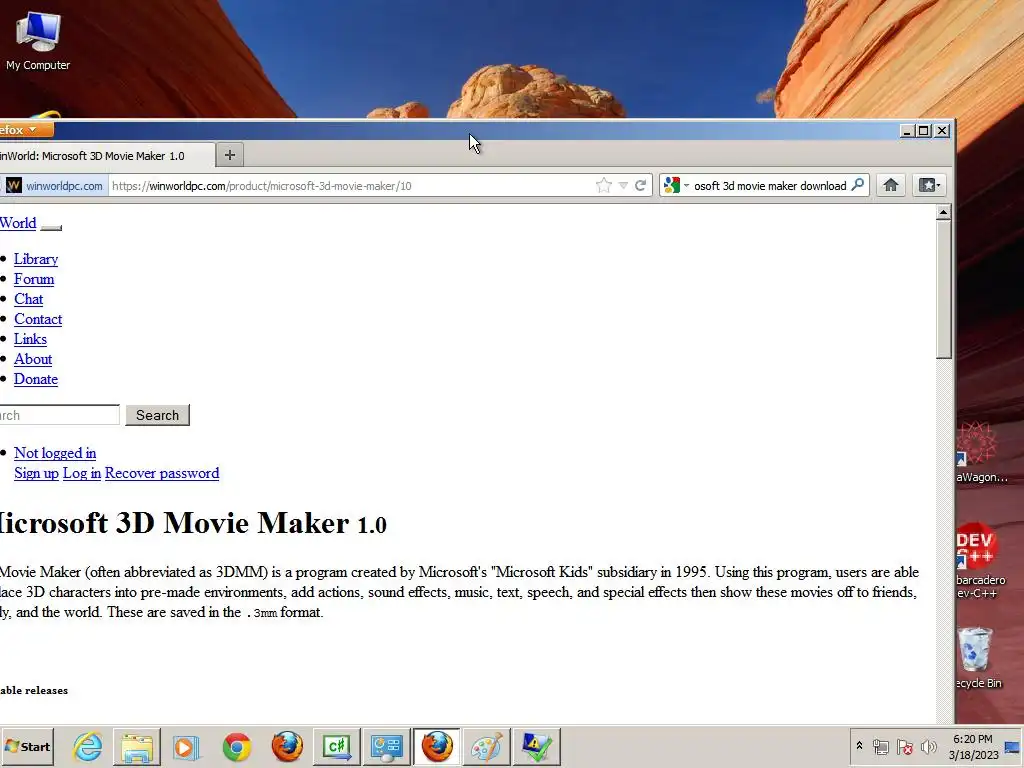Open the Sign up link

click(37, 473)
